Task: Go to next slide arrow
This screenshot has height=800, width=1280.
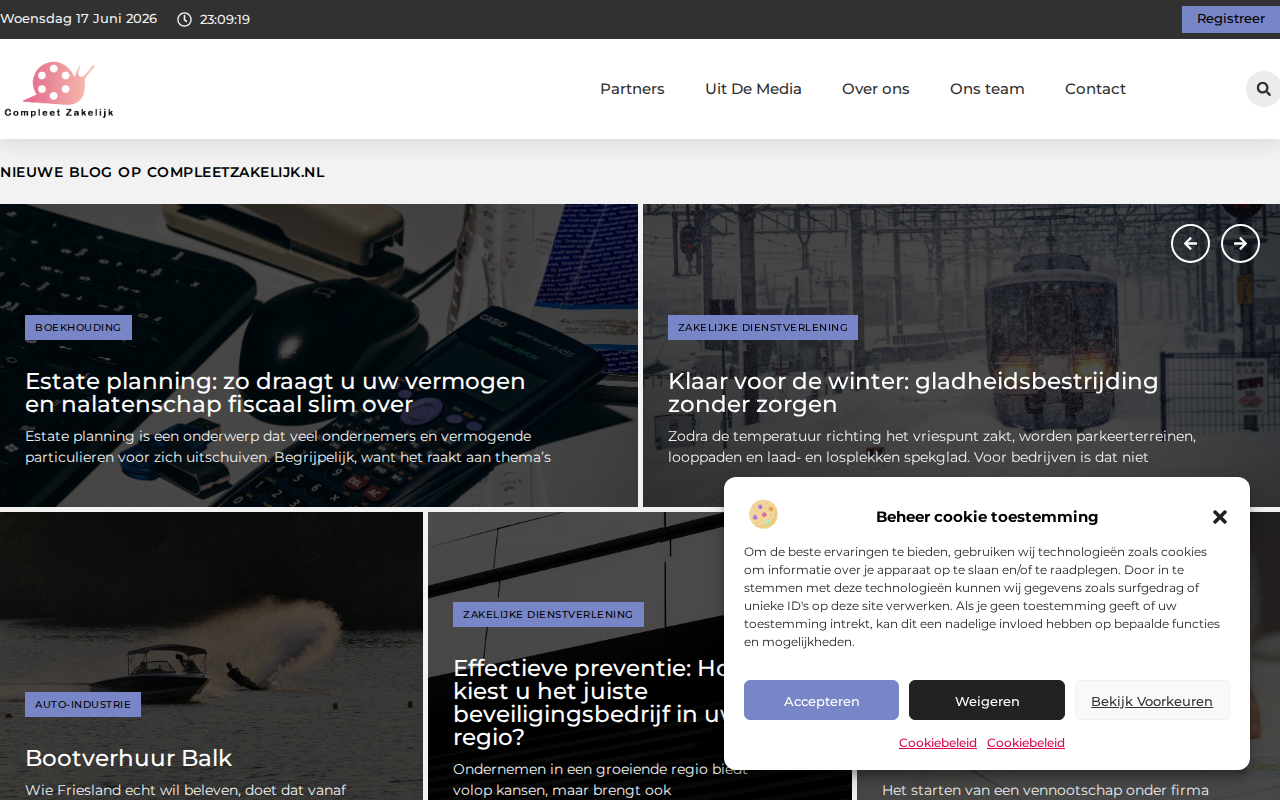Action: 1240,243
